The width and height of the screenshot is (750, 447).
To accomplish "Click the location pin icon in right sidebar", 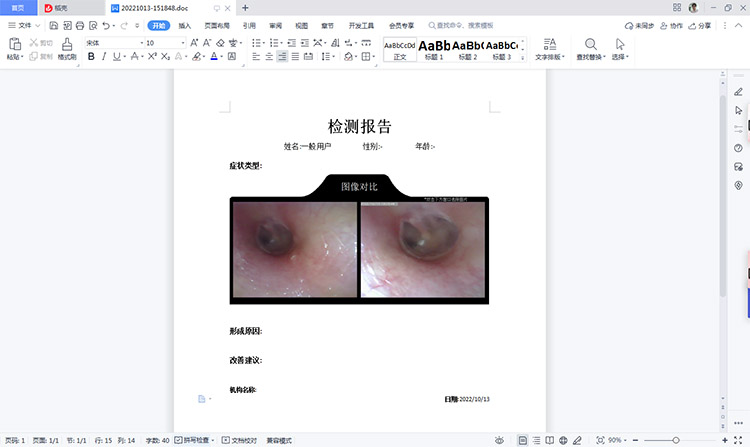I will coord(739,185).
